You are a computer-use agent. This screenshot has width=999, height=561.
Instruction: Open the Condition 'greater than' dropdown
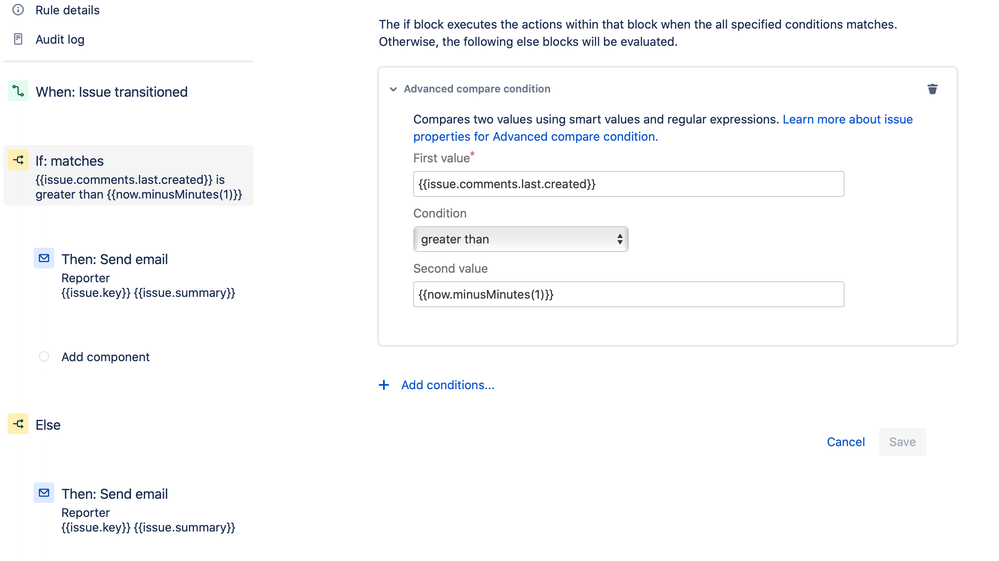[520, 239]
